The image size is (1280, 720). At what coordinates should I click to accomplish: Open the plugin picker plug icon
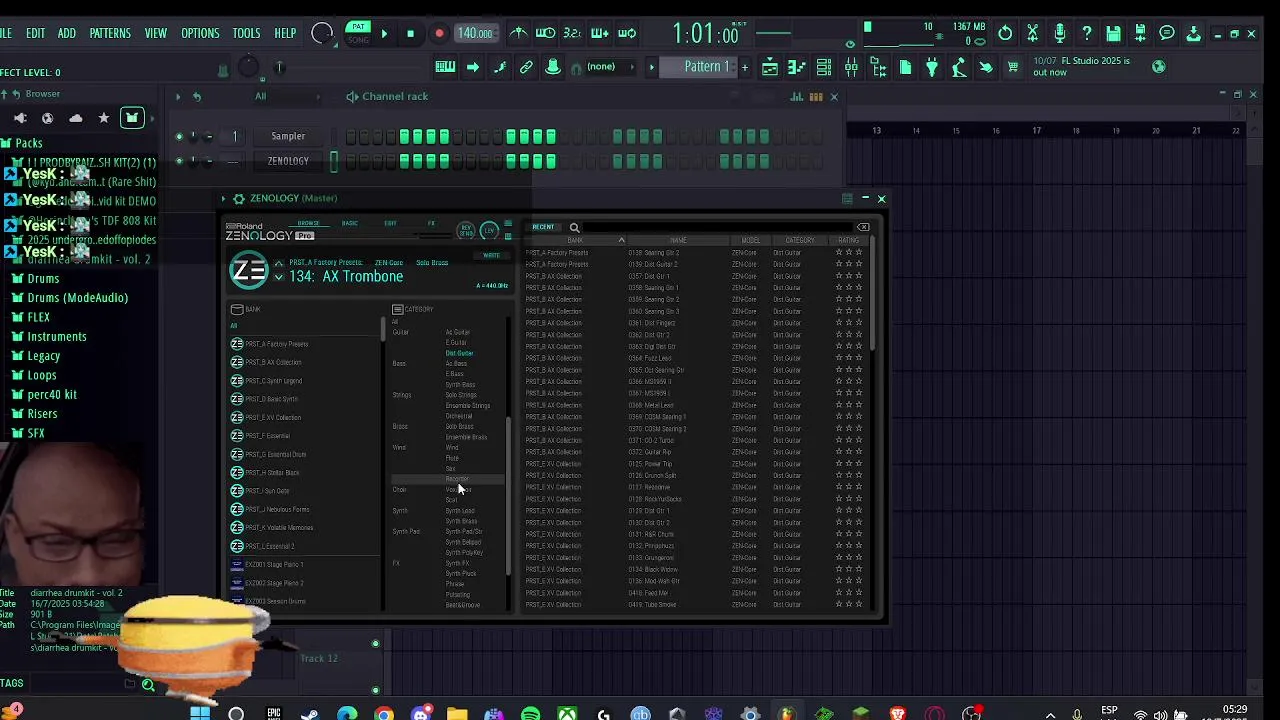[932, 67]
